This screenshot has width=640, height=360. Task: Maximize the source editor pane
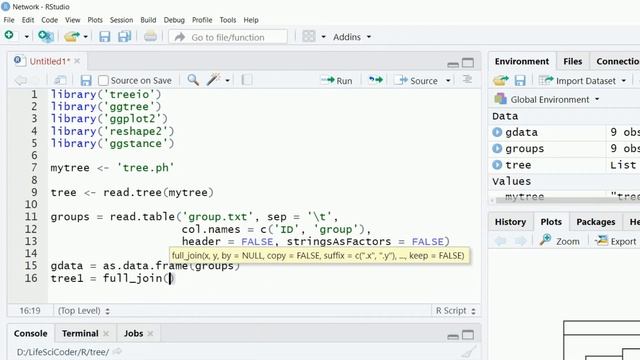pos(468,63)
